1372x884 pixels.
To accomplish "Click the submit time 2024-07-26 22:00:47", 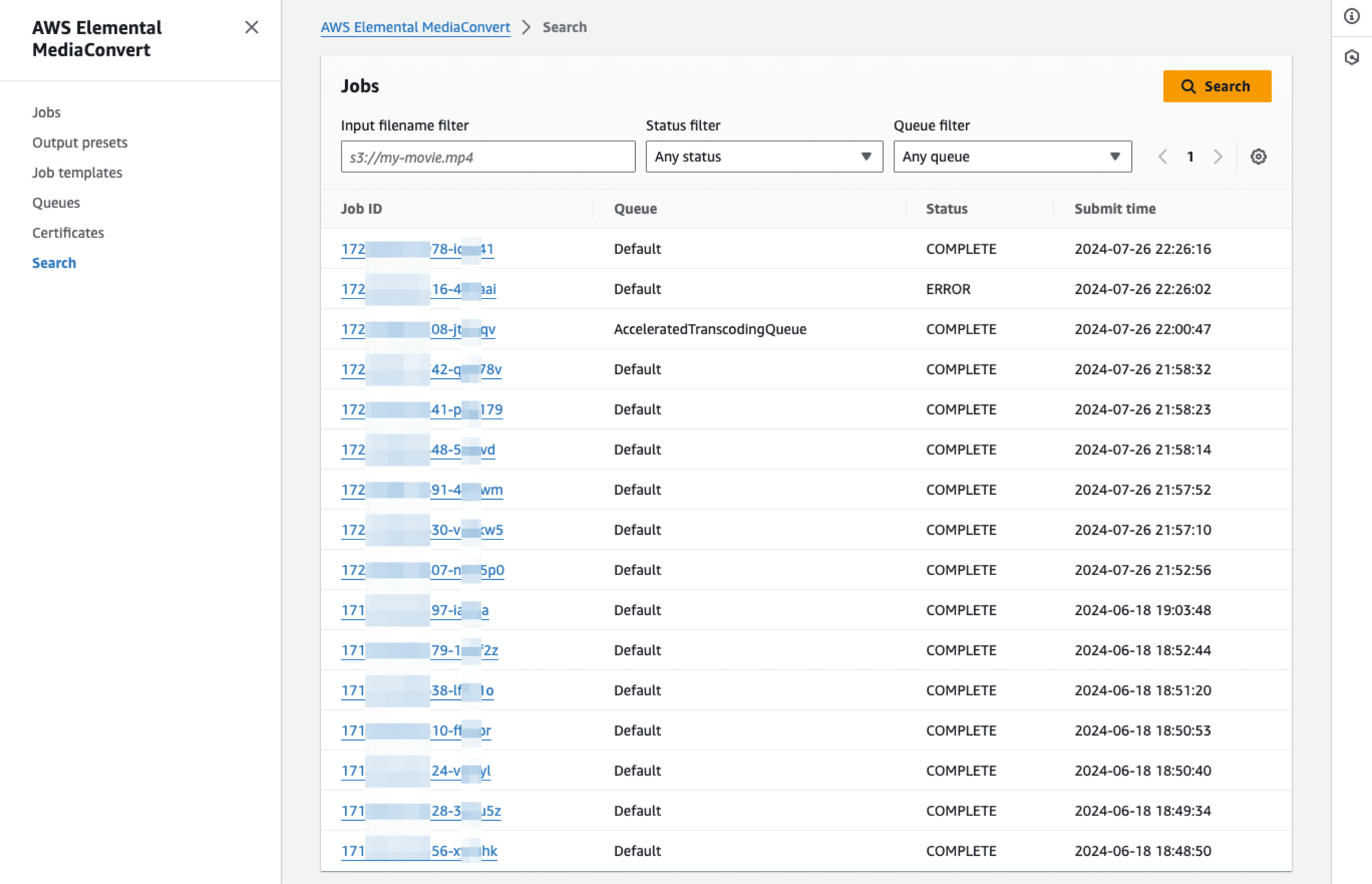I will (1142, 329).
